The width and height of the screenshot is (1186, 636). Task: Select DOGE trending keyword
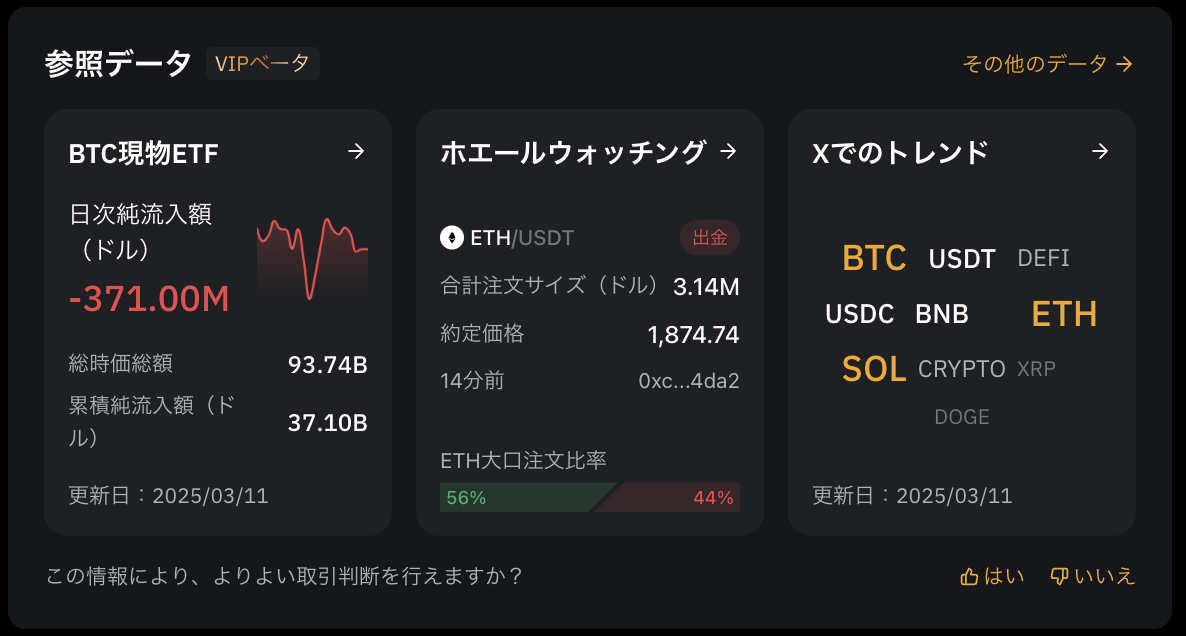[x=962, y=417]
